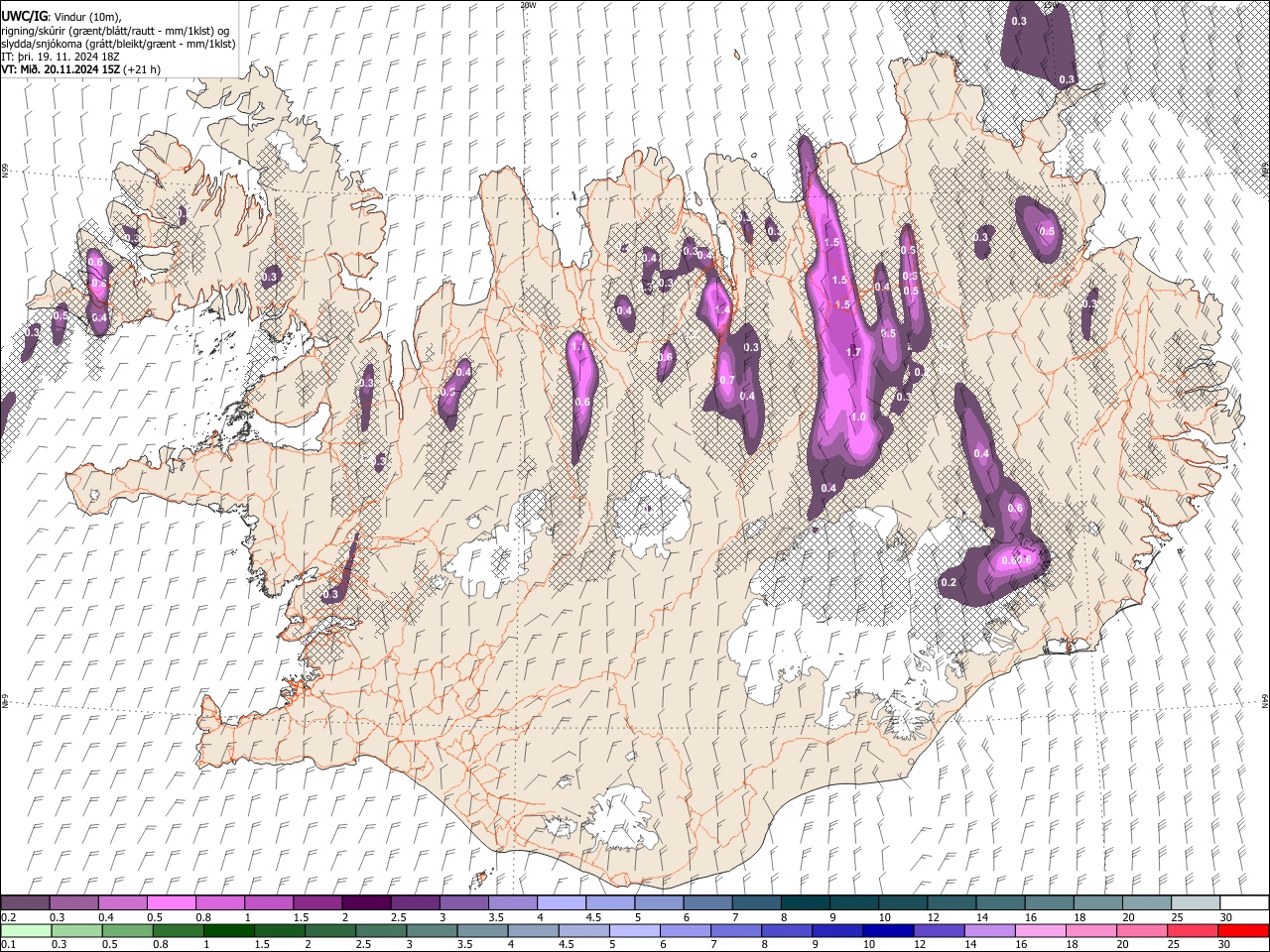Click the '64N' latitude label on right edge

(x=1265, y=700)
